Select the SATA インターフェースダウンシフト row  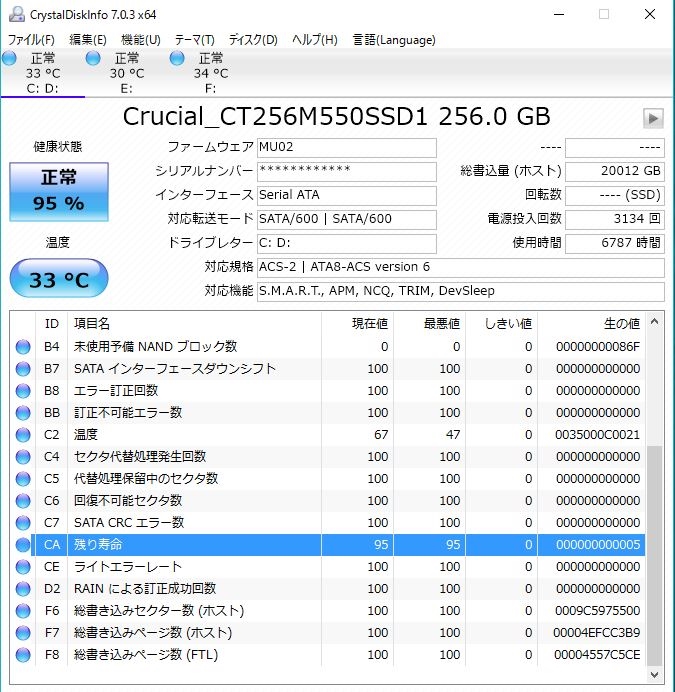328,369
